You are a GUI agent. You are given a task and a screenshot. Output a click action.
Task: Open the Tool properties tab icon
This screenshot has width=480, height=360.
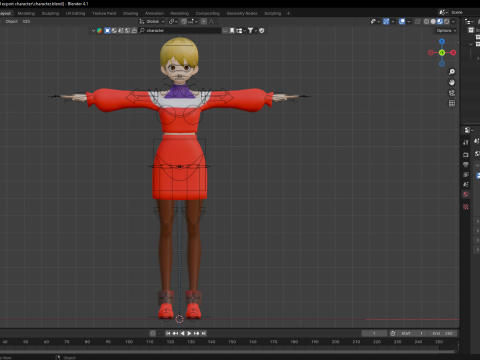tap(466, 143)
